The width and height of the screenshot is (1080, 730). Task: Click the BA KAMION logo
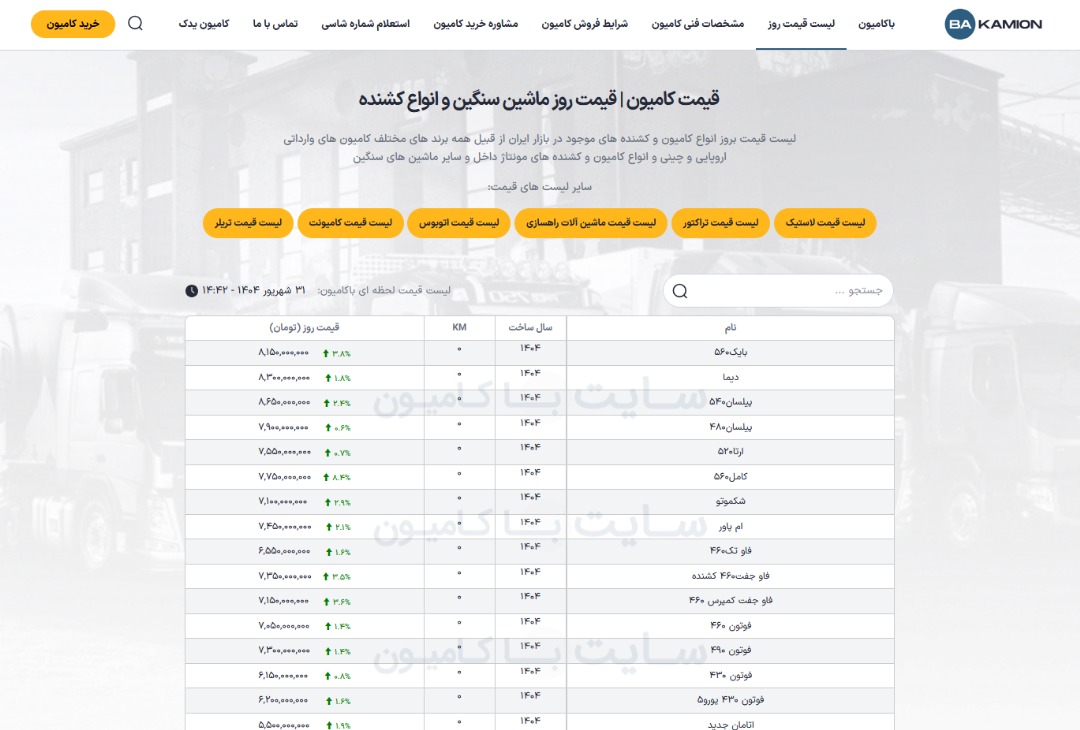pos(993,24)
